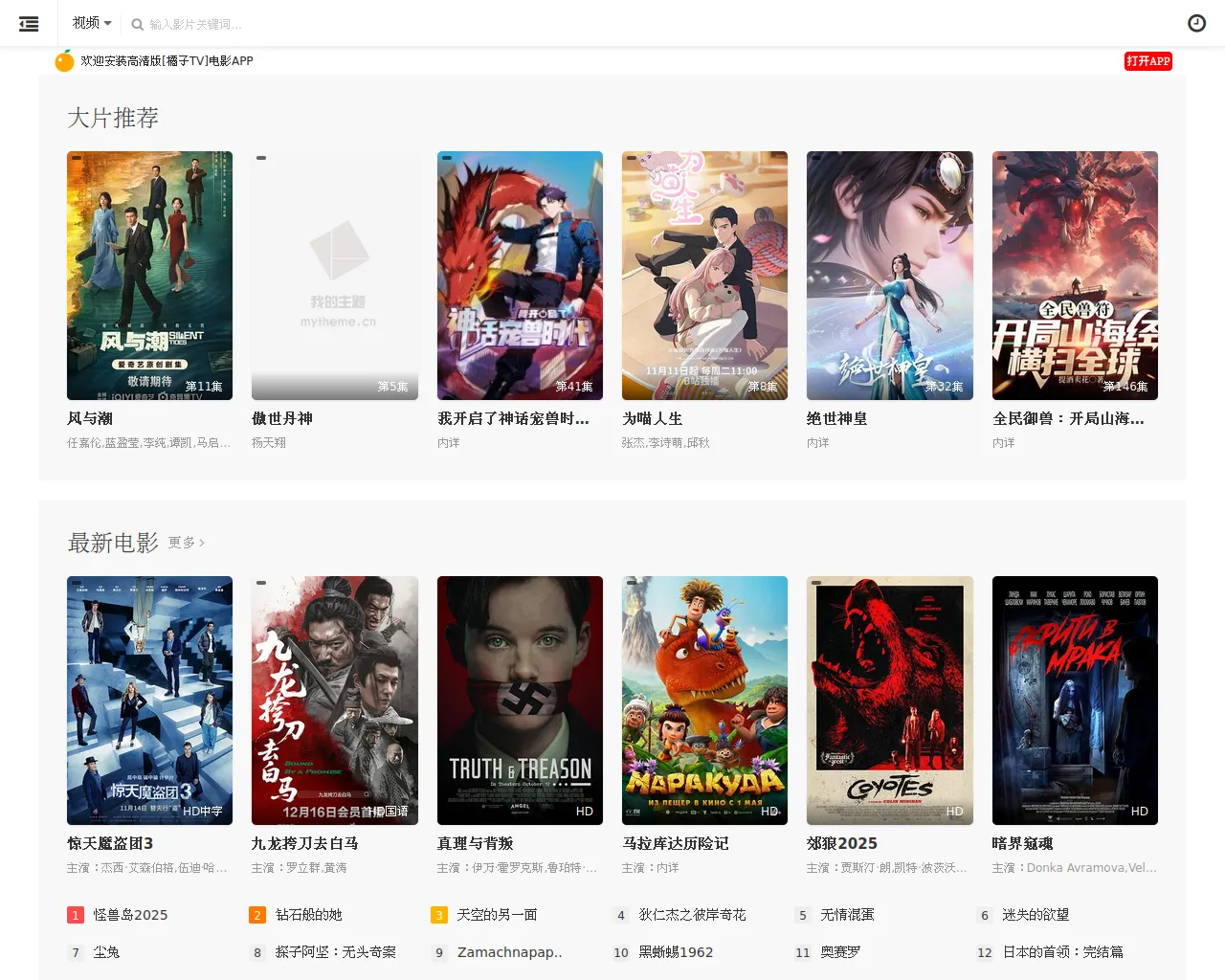The width and height of the screenshot is (1225, 980).
Task: Open the 傲世丹神 placeholder poster
Action: pyautogui.click(x=335, y=276)
